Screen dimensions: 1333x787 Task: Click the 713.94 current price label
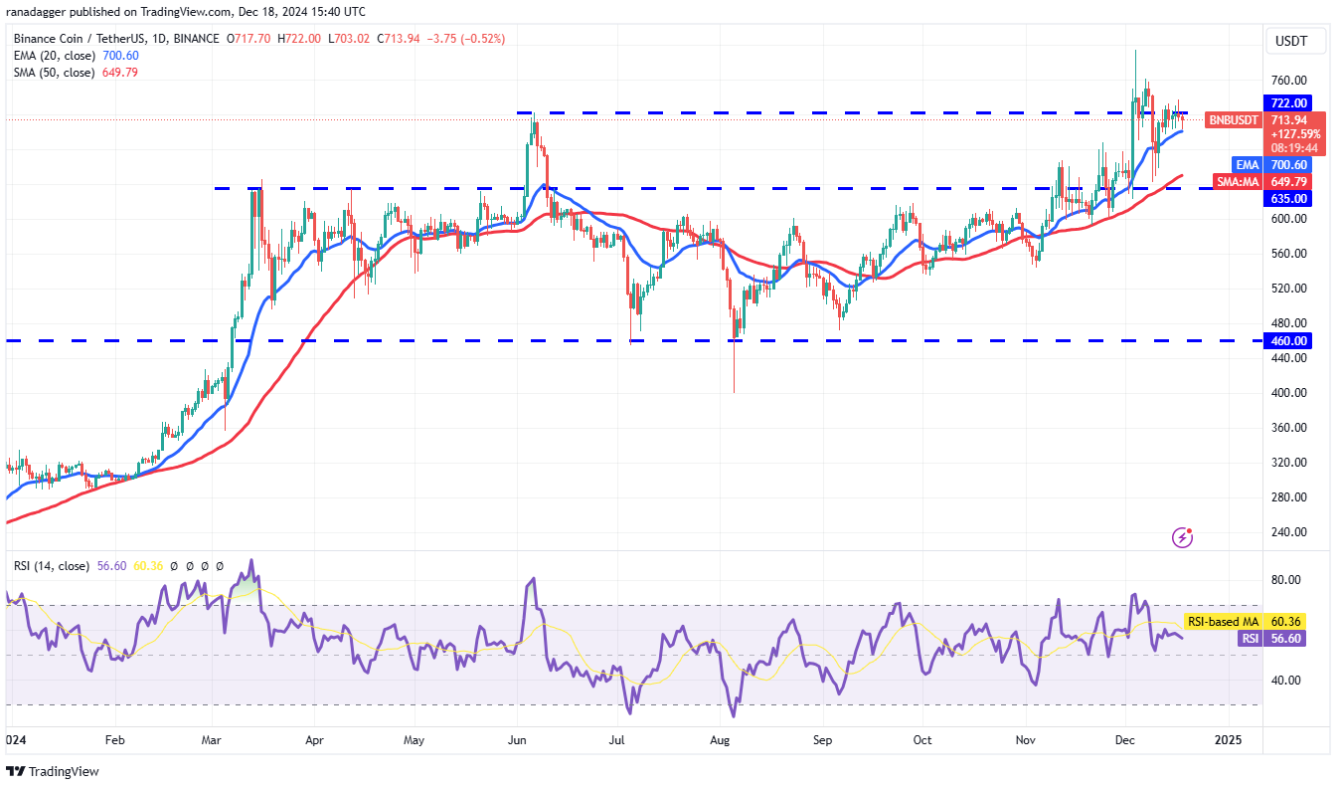1288,119
